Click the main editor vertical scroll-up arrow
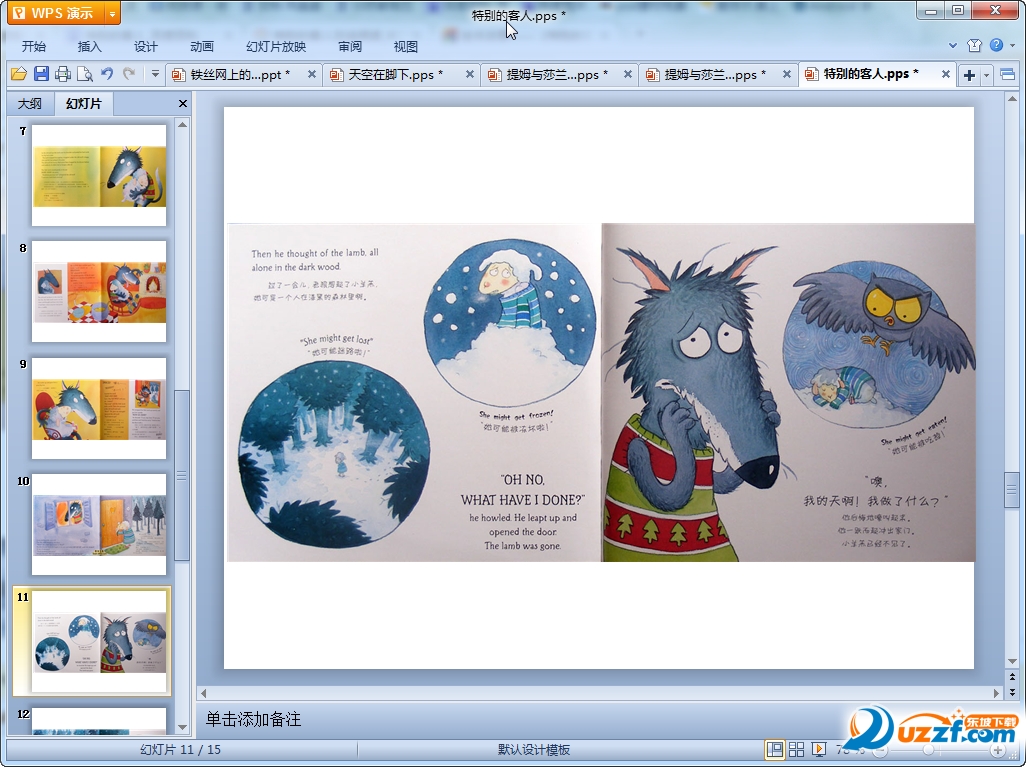This screenshot has width=1026, height=767. tap(1012, 99)
